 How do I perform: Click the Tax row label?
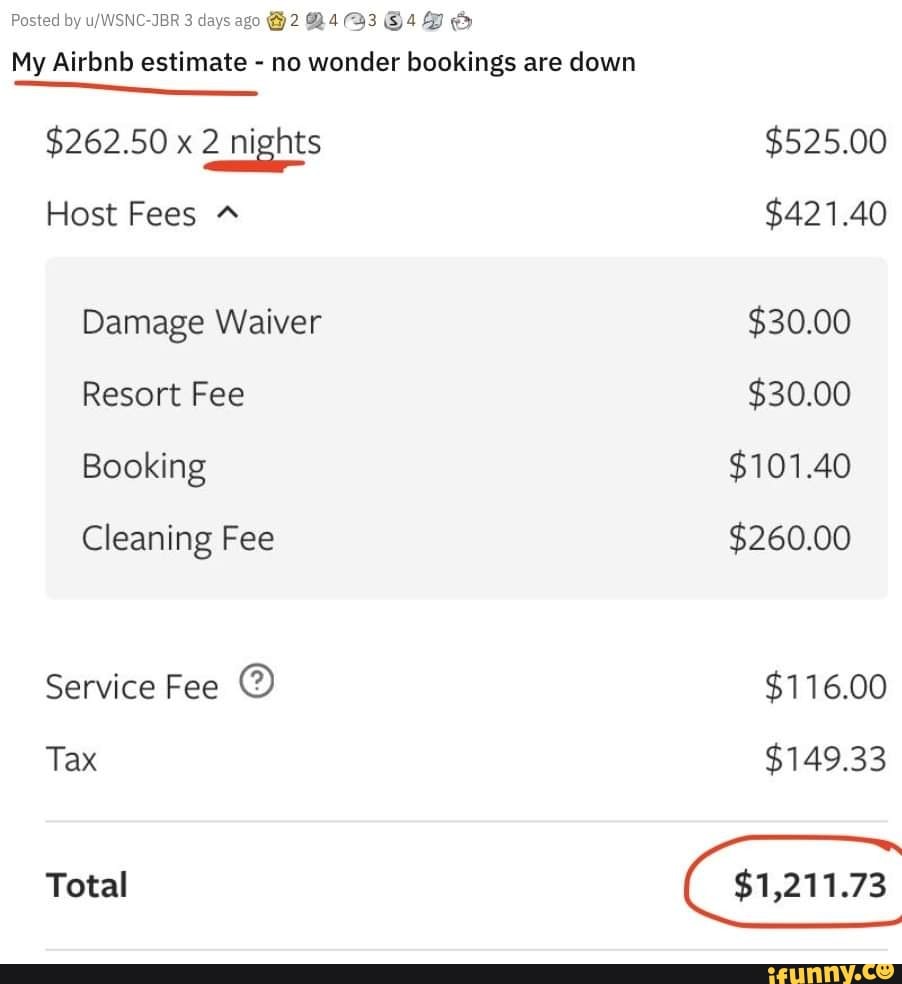[71, 759]
